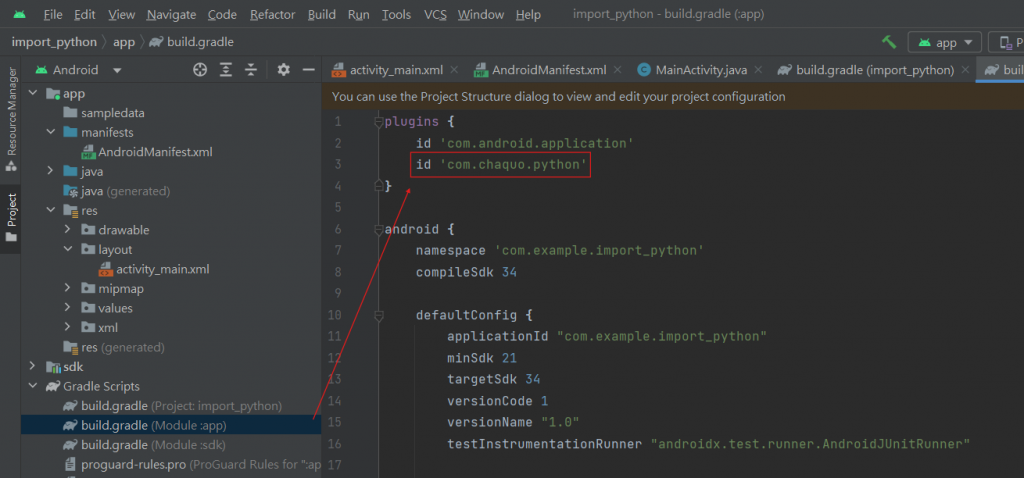Close the activity_main.xml tab
Image resolution: width=1024 pixels, height=478 pixels.
[x=455, y=70]
